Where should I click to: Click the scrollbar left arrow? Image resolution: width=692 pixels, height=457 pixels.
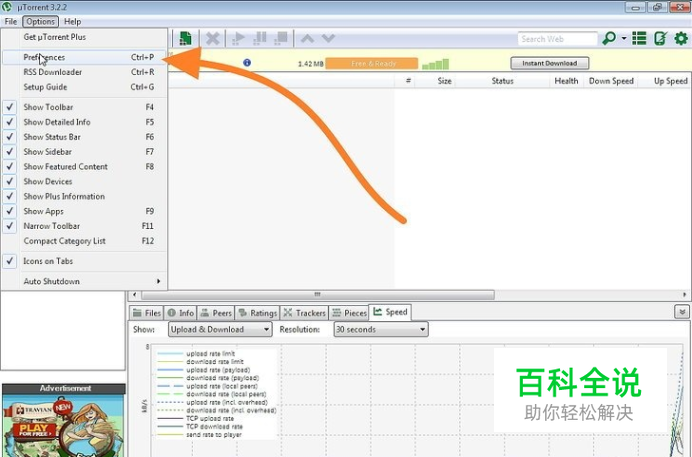134,295
